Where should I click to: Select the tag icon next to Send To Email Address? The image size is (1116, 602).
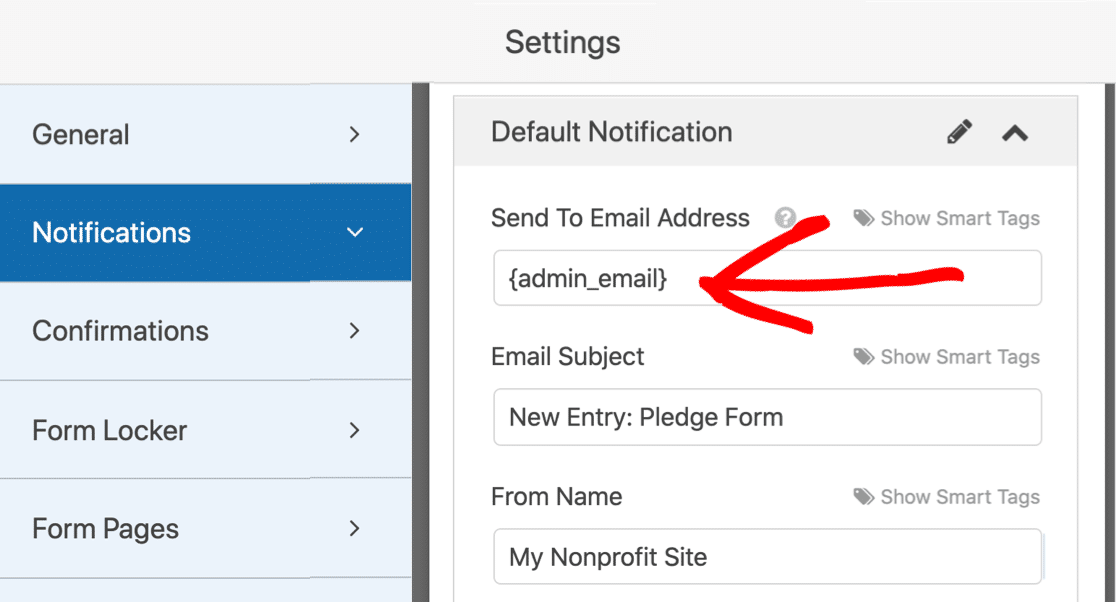click(862, 218)
